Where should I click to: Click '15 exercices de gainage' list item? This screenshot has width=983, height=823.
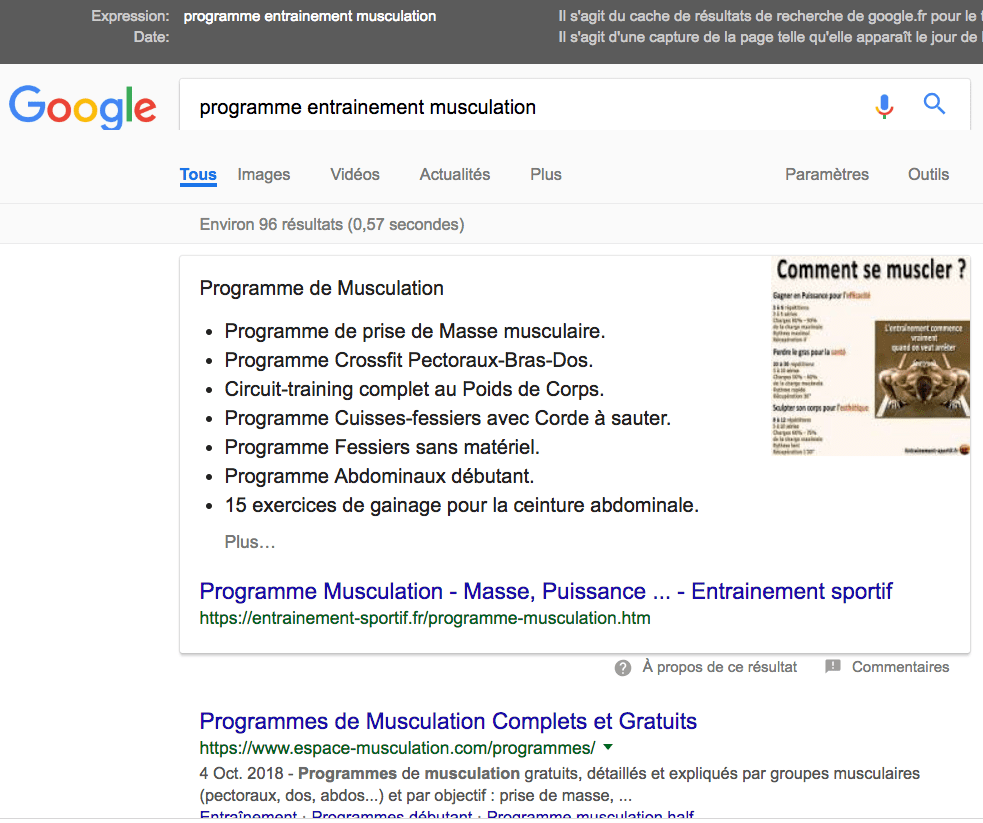[x=462, y=505]
